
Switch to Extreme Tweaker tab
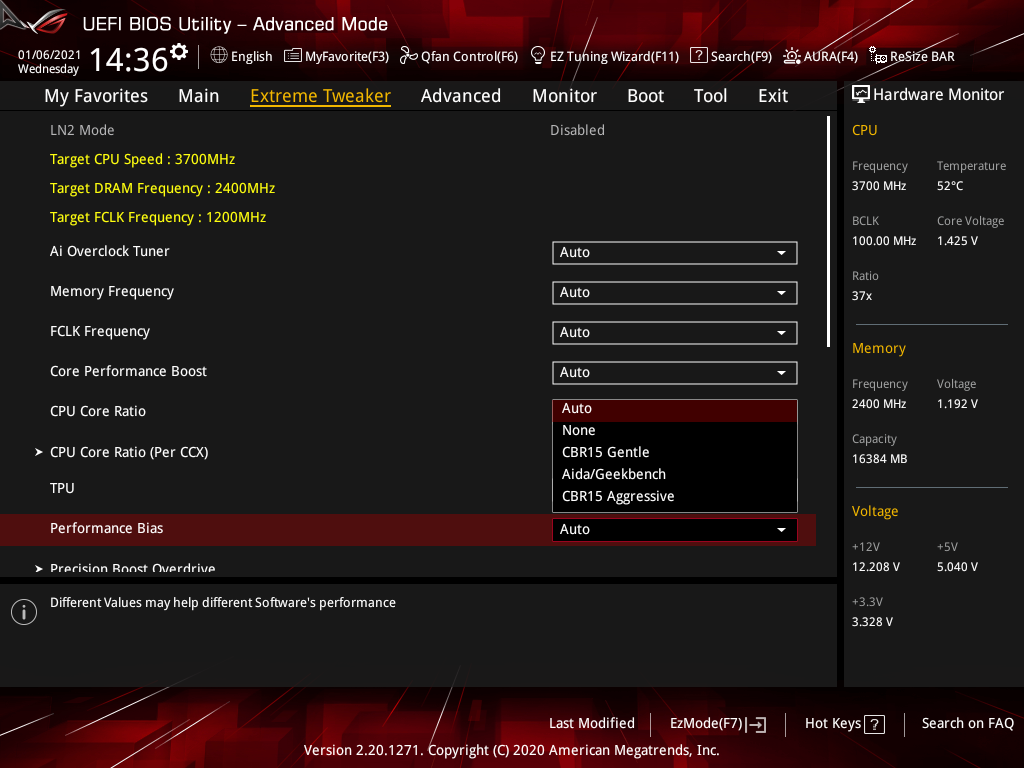[321, 96]
